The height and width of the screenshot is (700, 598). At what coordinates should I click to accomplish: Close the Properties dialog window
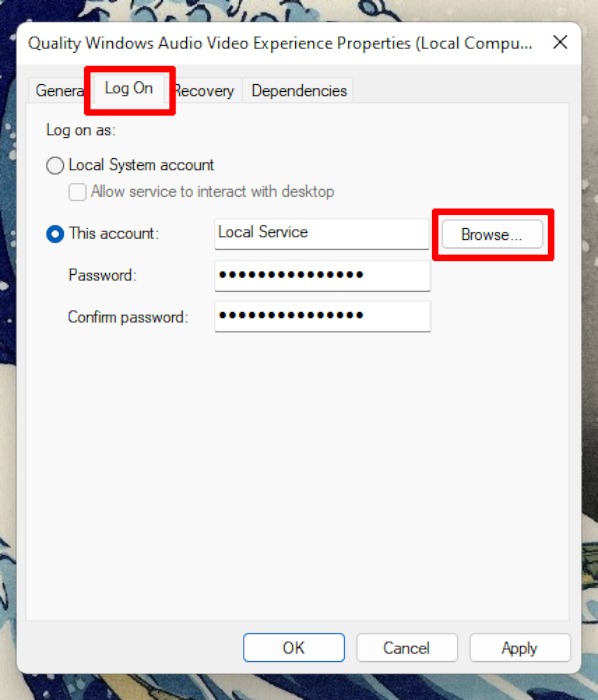(560, 42)
